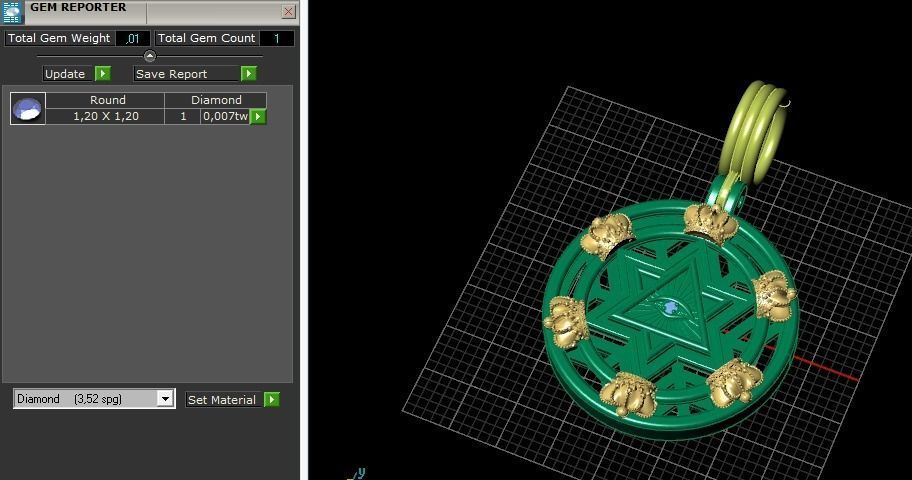Click the green arrow next to Save Report

coord(248,73)
